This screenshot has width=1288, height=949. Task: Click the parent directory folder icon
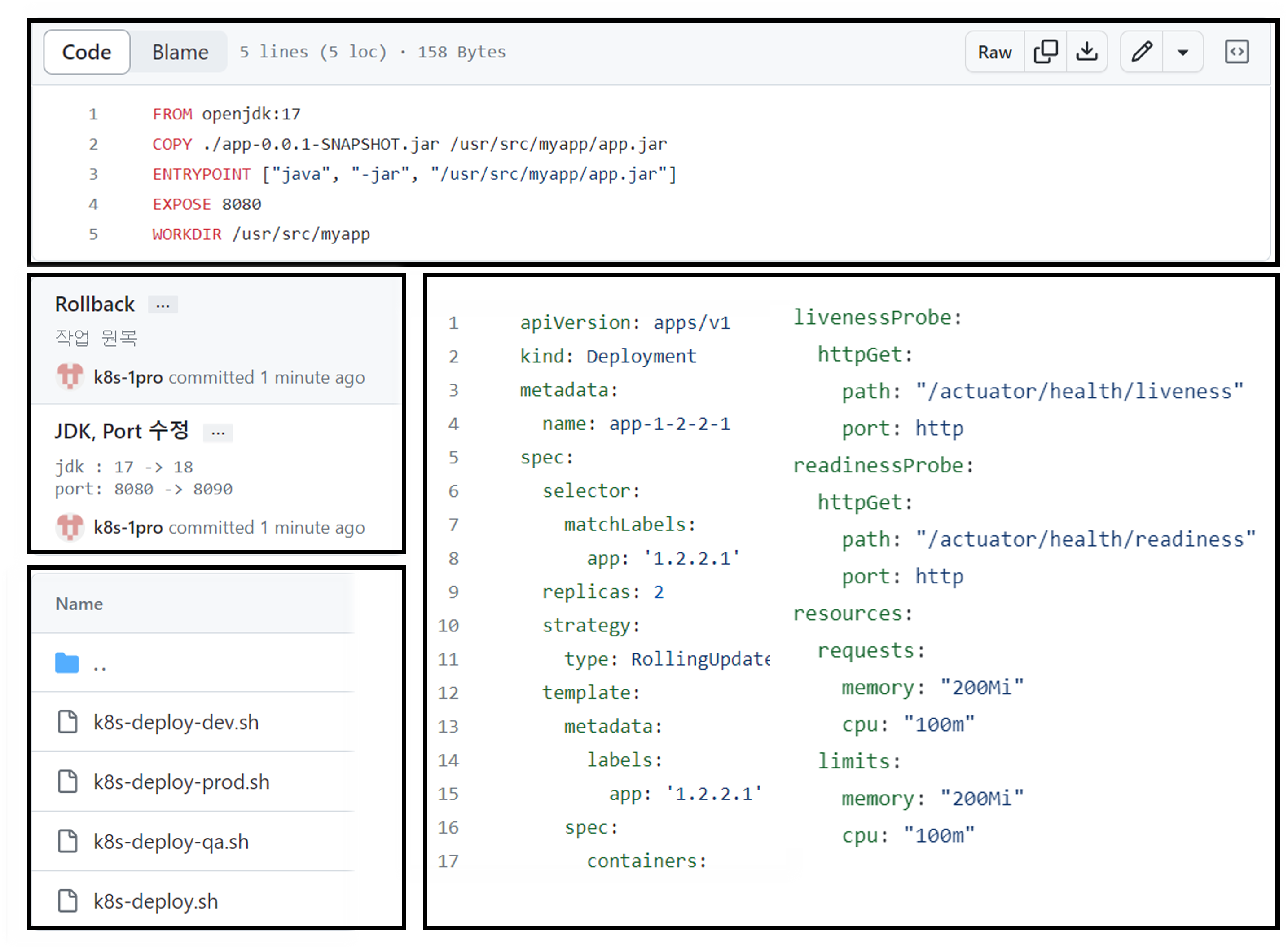67,663
